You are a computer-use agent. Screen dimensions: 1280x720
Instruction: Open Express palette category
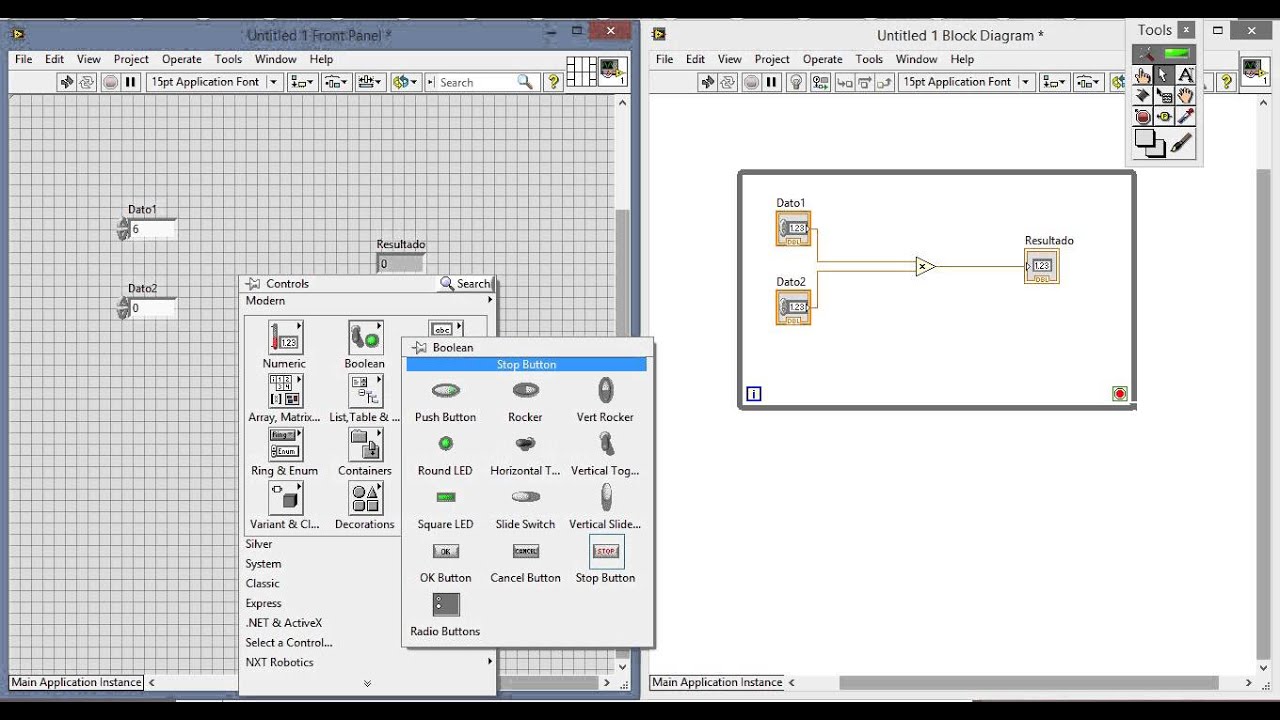[264, 603]
